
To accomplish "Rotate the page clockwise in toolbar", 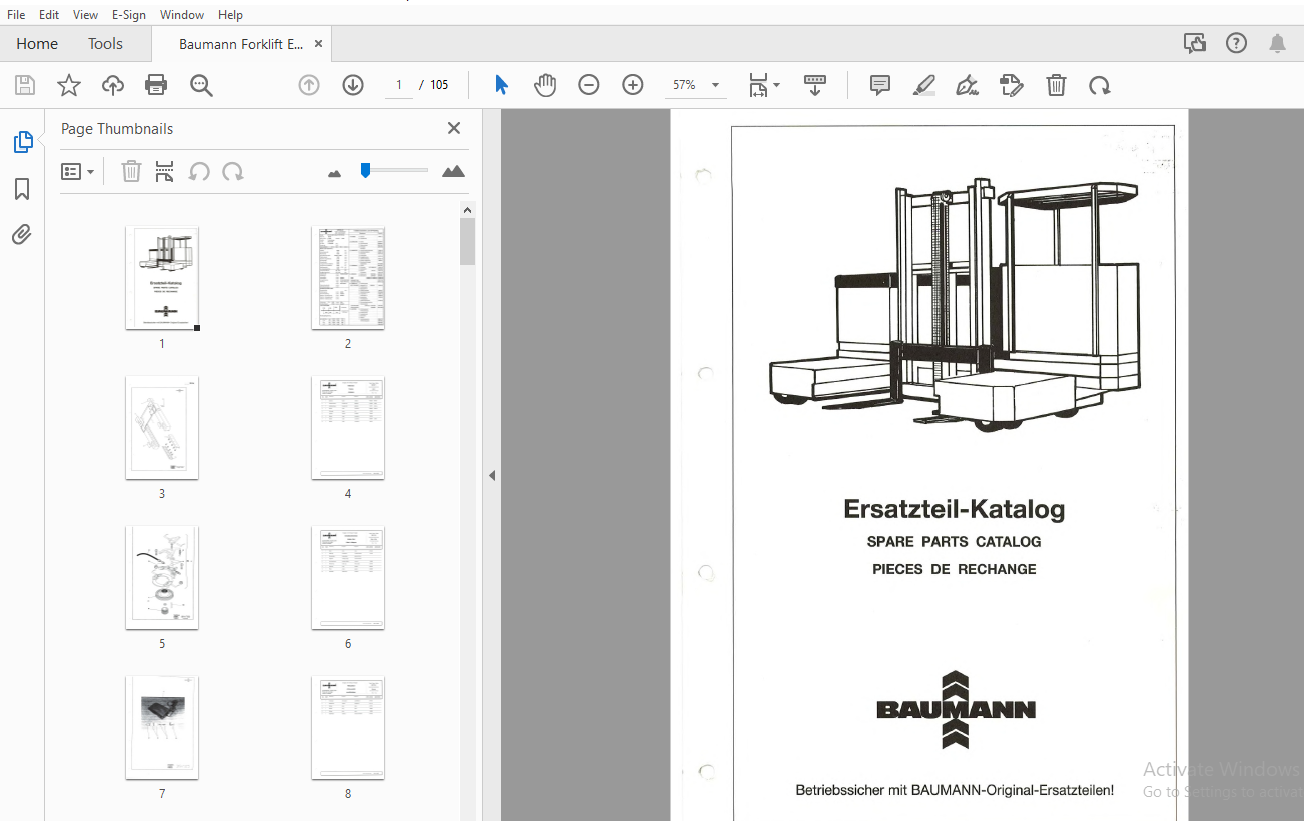I will 1100,85.
